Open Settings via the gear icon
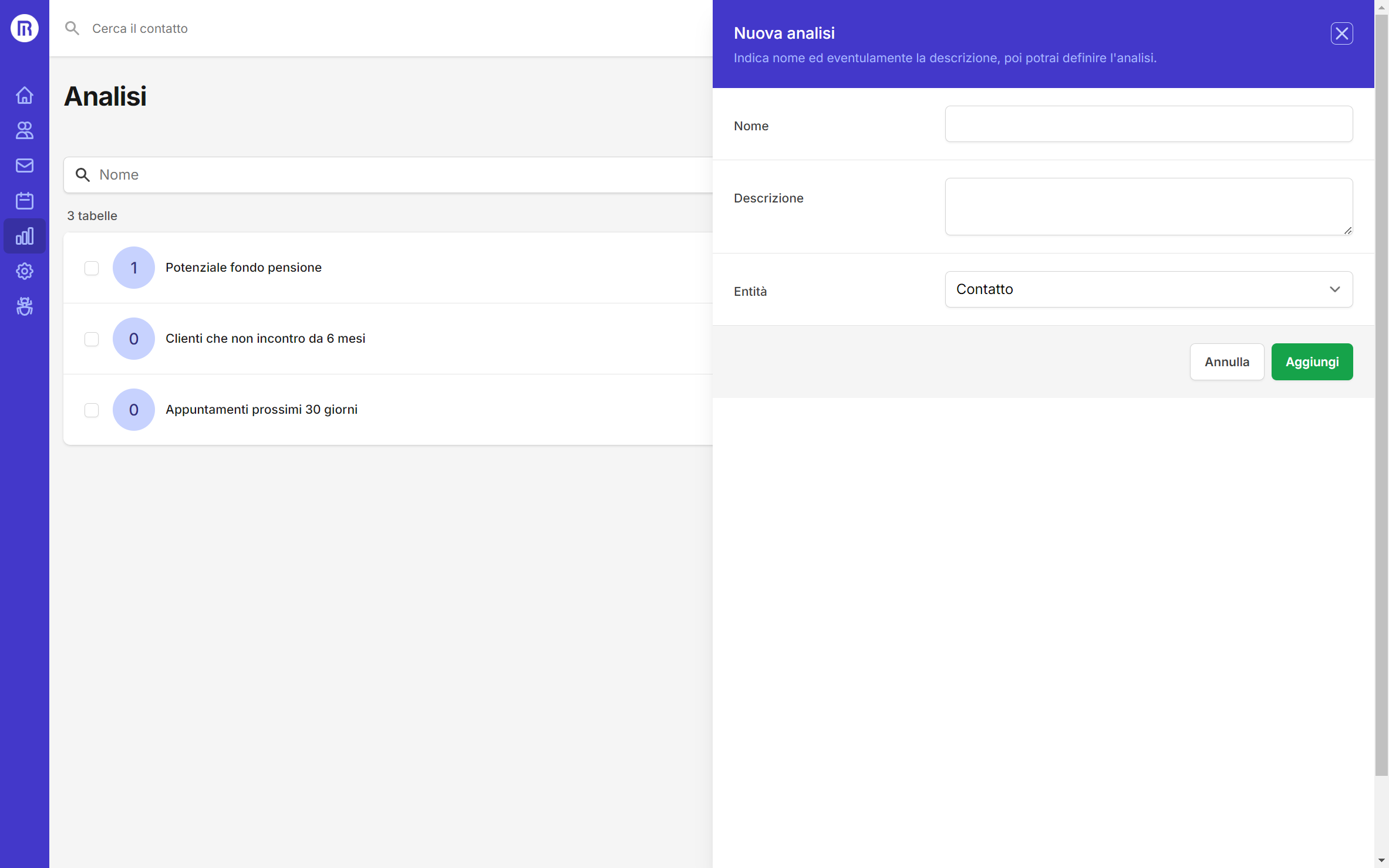The image size is (1389, 868). (x=24, y=271)
